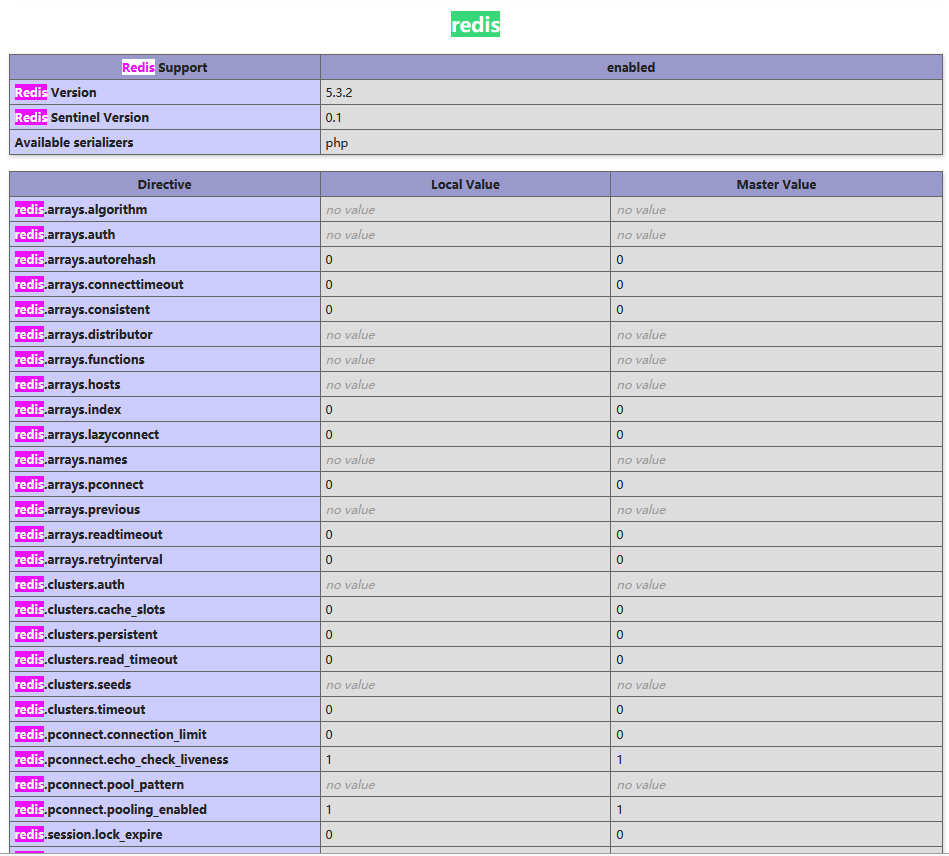Select redis.pconnect.echo_check_liveness directive
The width and height of the screenshot is (949, 856).
[x=122, y=760]
